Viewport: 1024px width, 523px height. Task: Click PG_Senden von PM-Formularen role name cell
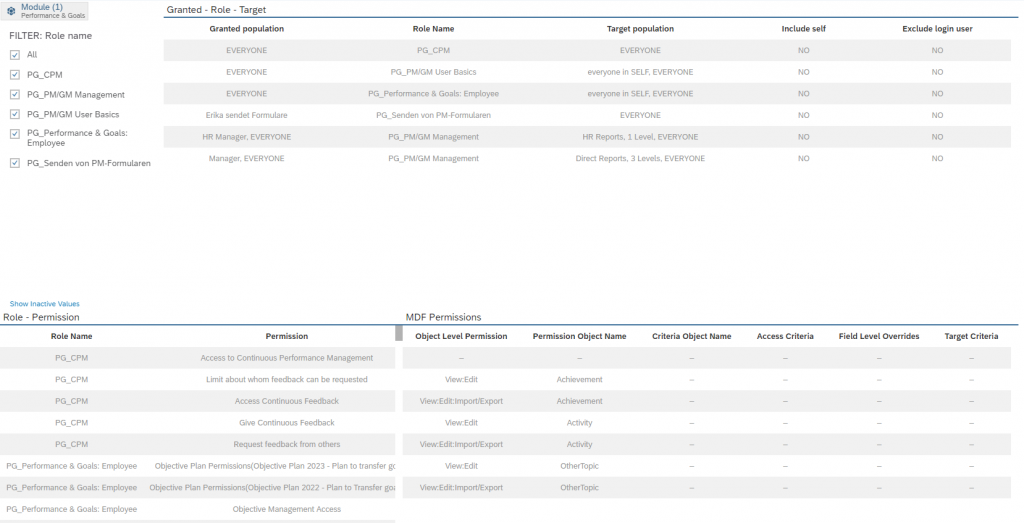433,115
